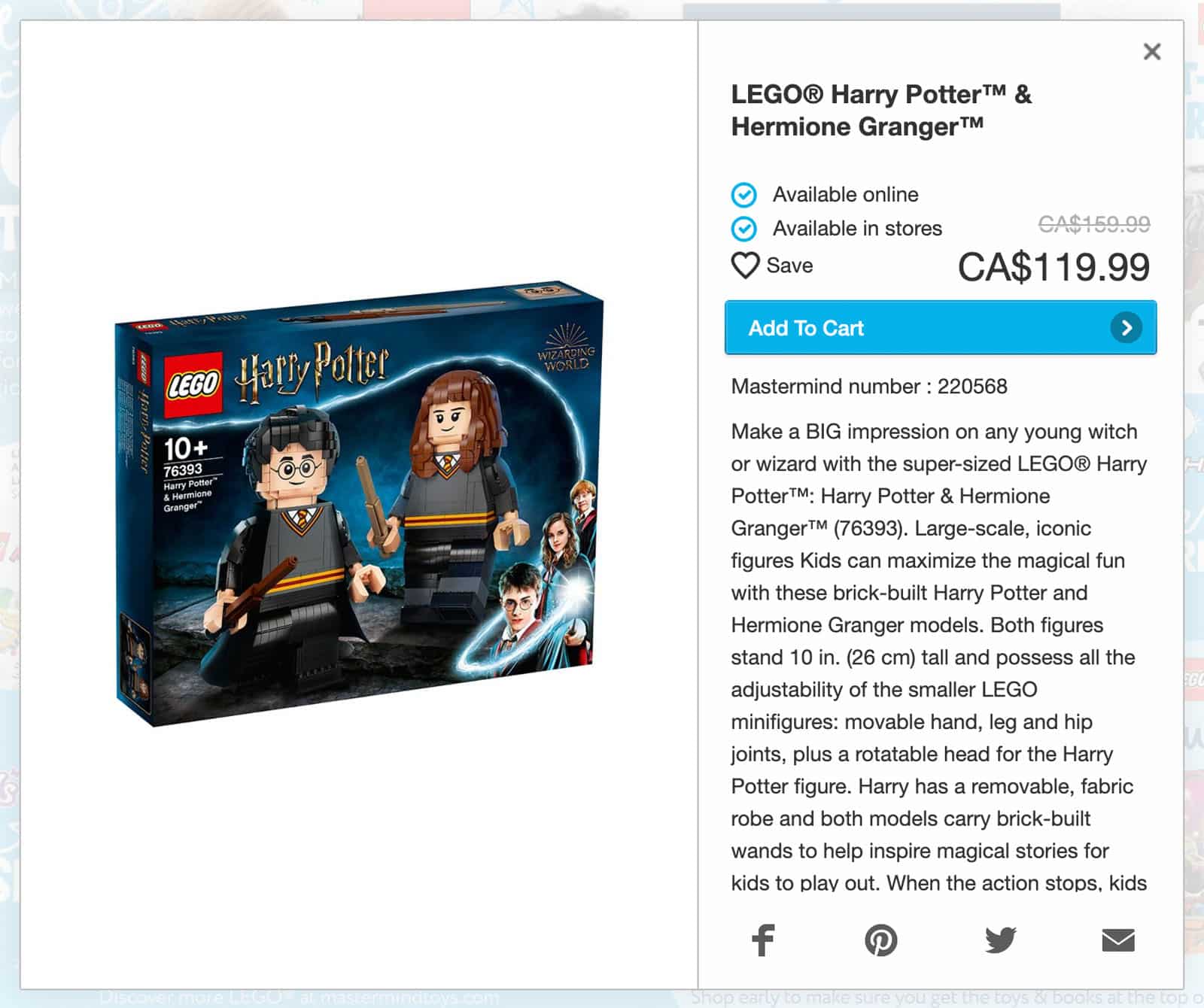The width and height of the screenshot is (1204, 1008).
Task: Click the Available online checkmark icon
Action: point(744,195)
